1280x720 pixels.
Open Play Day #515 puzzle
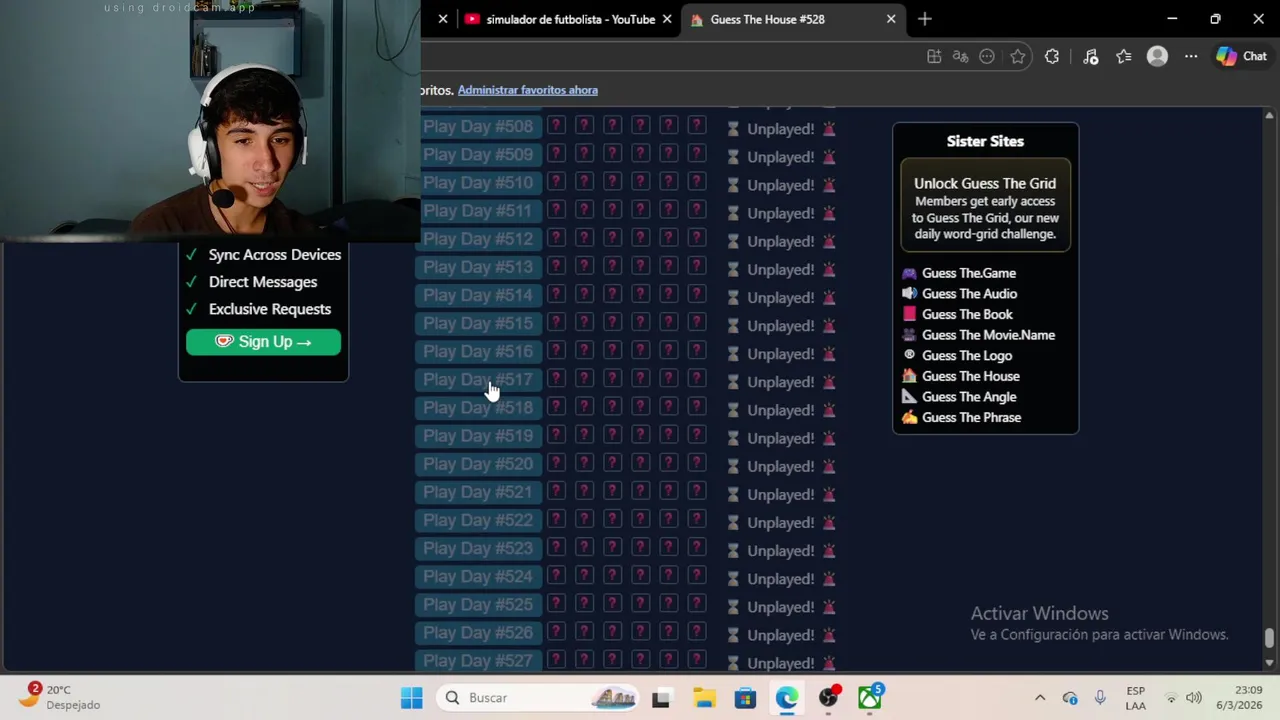(479, 323)
